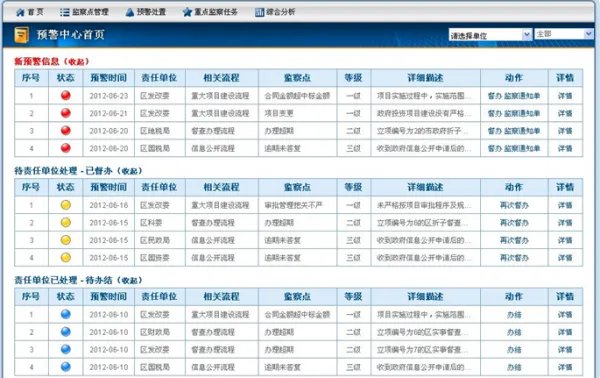Go to the 首页 menu item
The width and height of the screenshot is (600, 378).
tap(30, 12)
